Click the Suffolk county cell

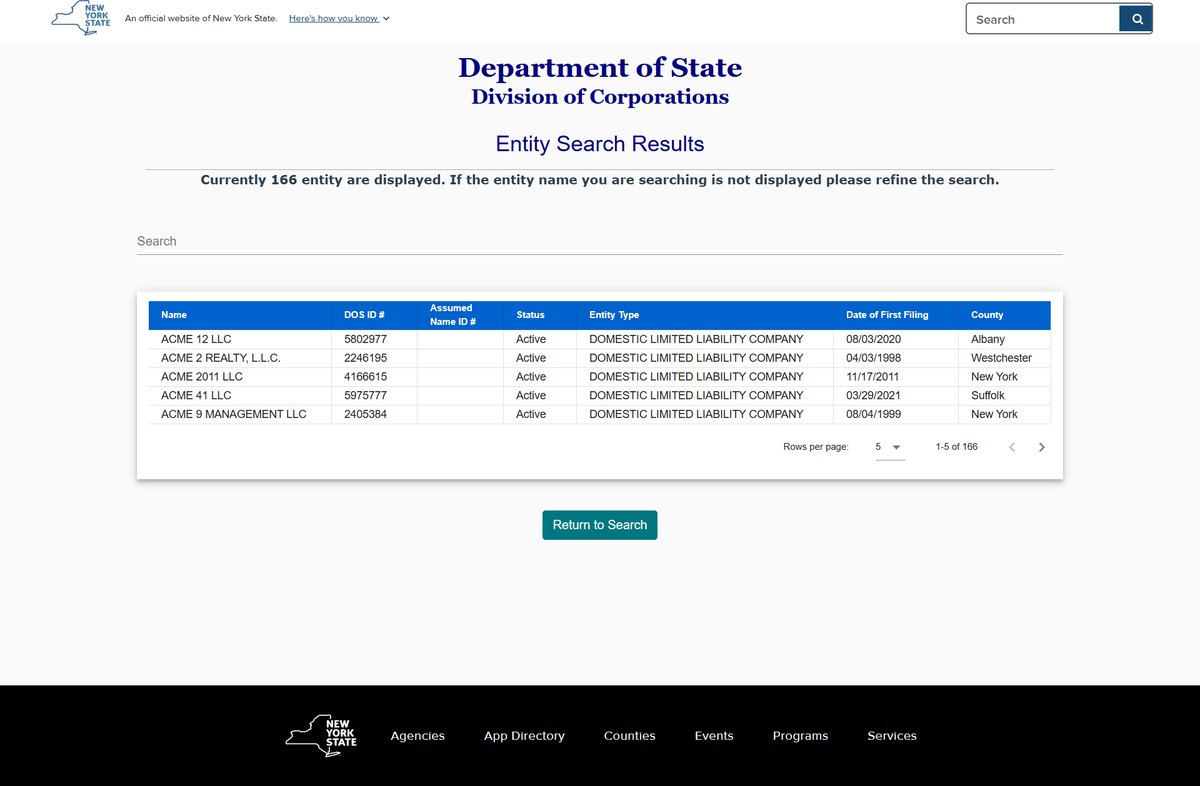pos(989,396)
